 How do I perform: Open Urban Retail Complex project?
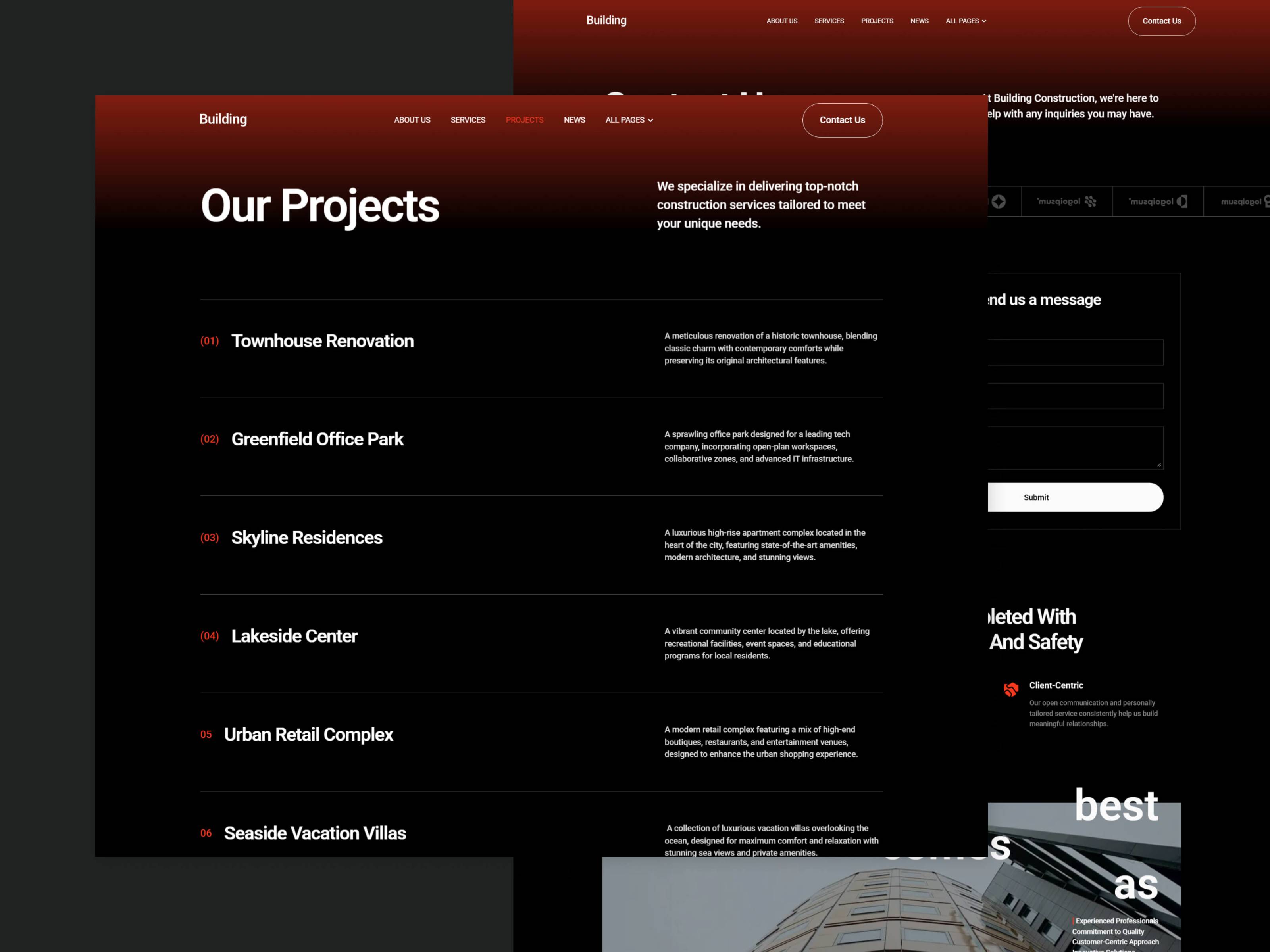(308, 735)
